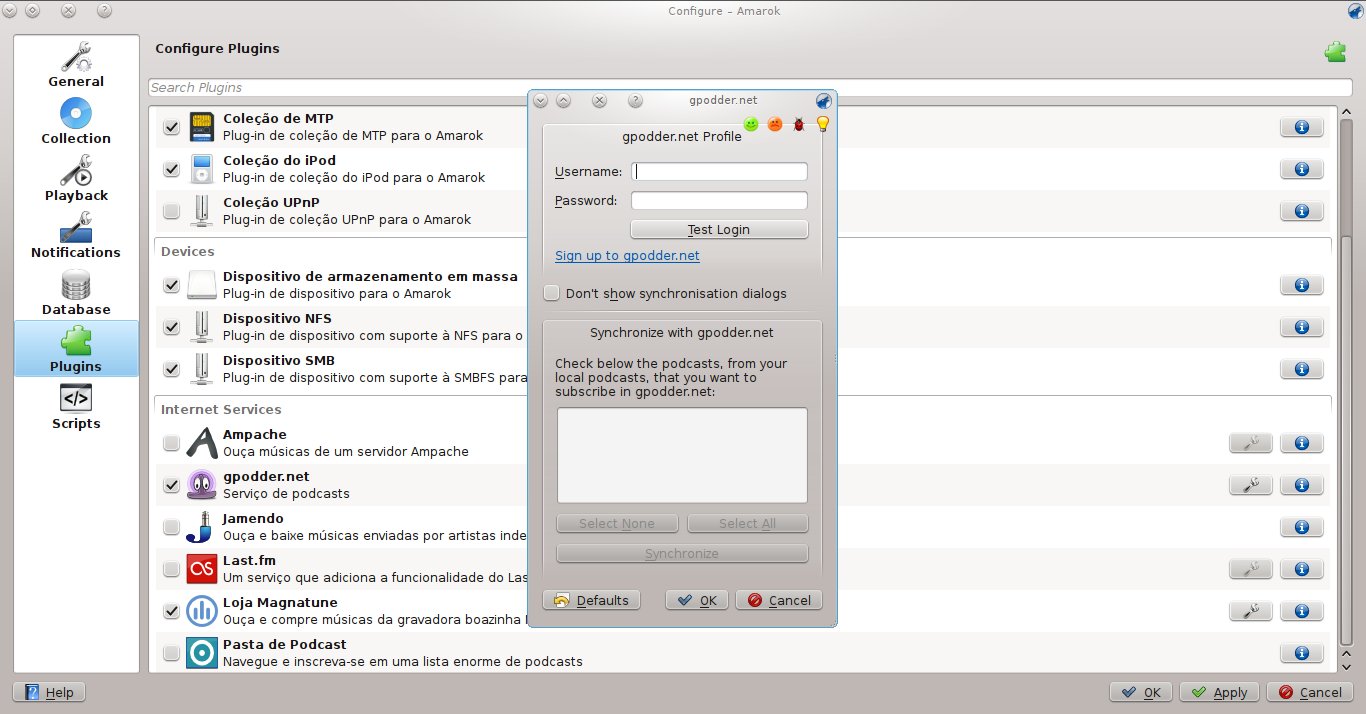Open Loja Magnatune configuration wrench button
The height and width of the screenshot is (714, 1366).
[1250, 611]
